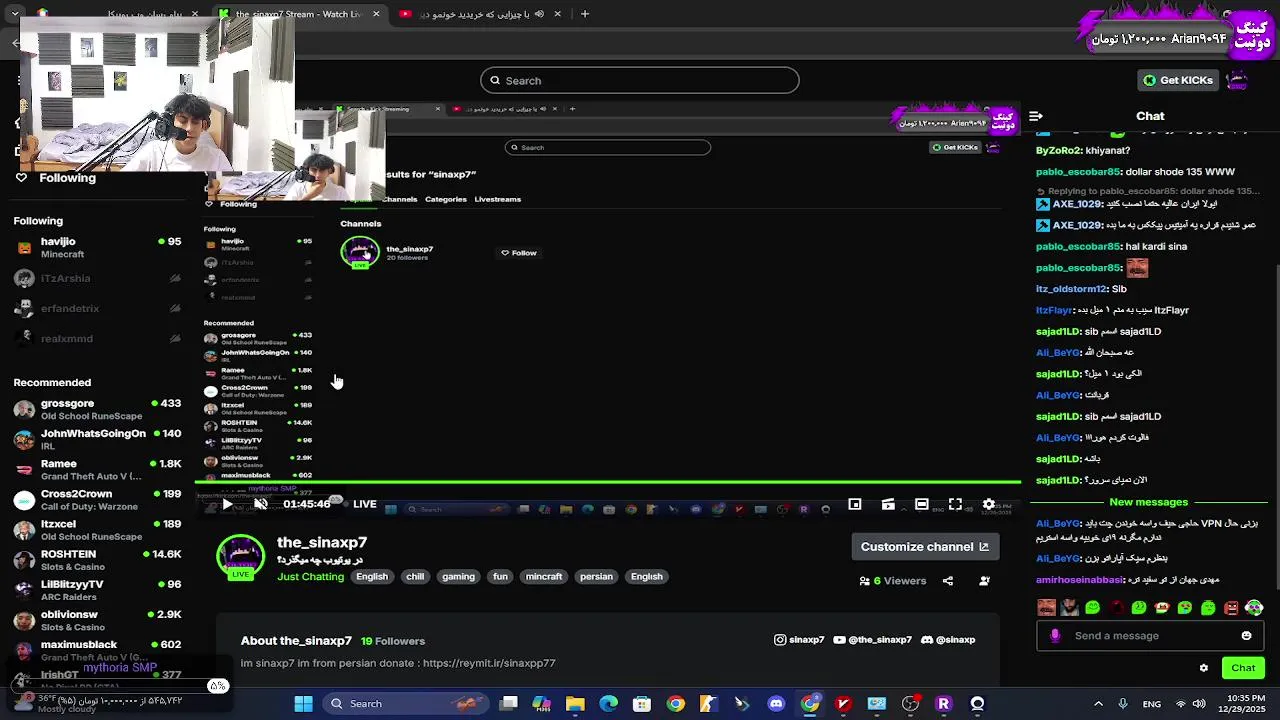Open Microsoft Edge from taskbar
Viewport: 1280px width, 720px height.
pyautogui.click(x=608, y=704)
